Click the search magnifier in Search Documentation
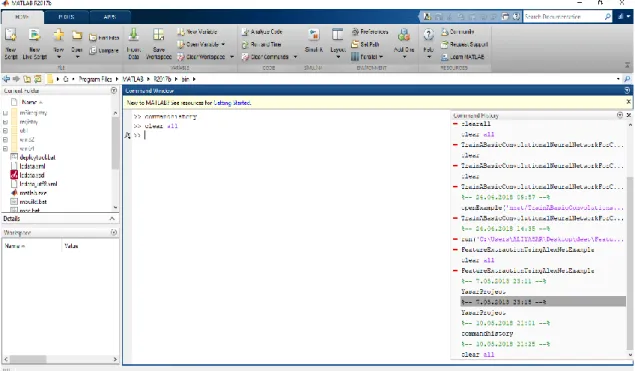This screenshot has height=371, width=635. (x=607, y=17)
